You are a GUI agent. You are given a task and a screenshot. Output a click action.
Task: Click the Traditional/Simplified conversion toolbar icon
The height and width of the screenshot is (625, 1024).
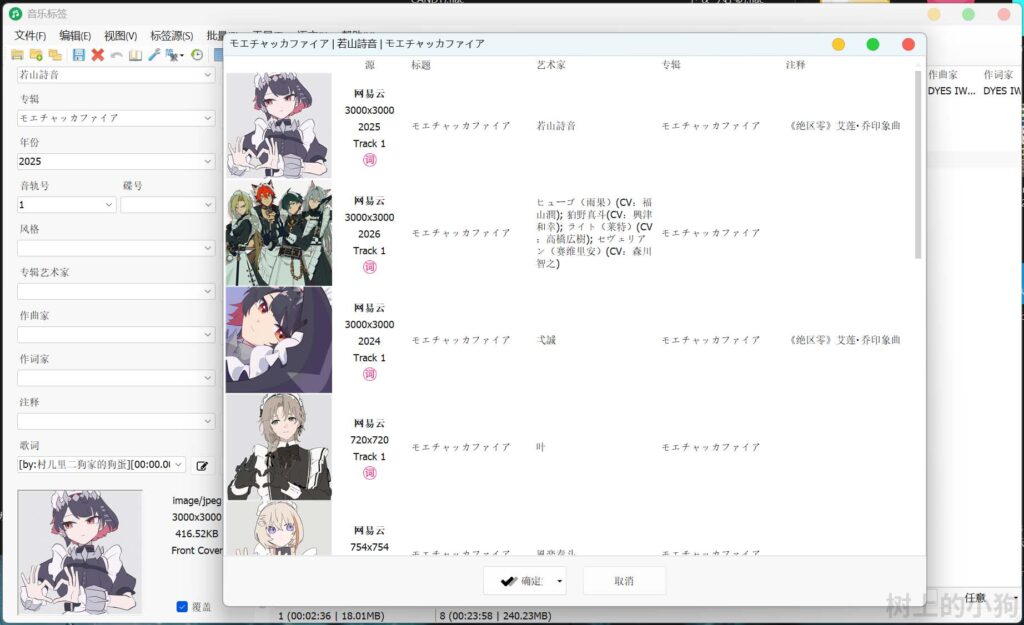click(174, 56)
